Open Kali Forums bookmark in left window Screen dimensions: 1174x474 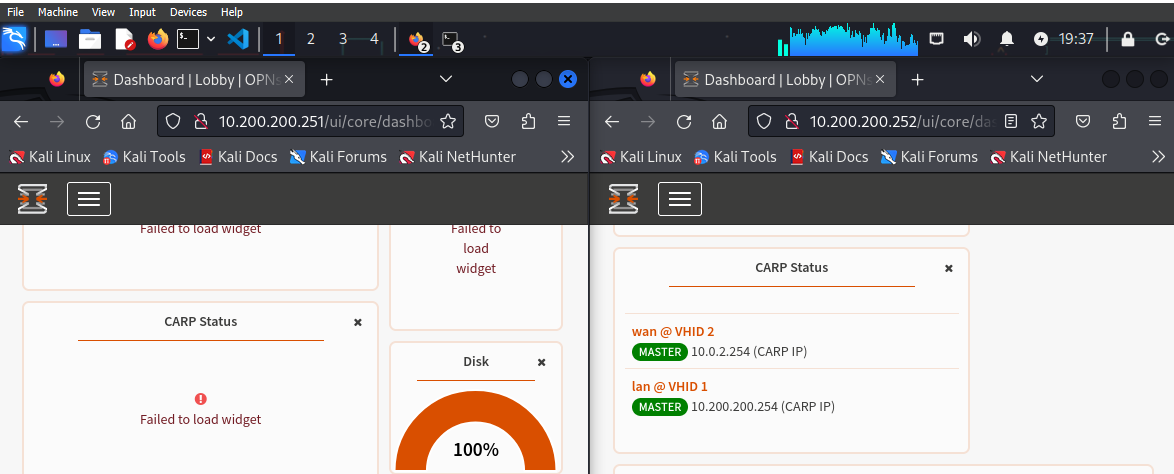point(338,157)
